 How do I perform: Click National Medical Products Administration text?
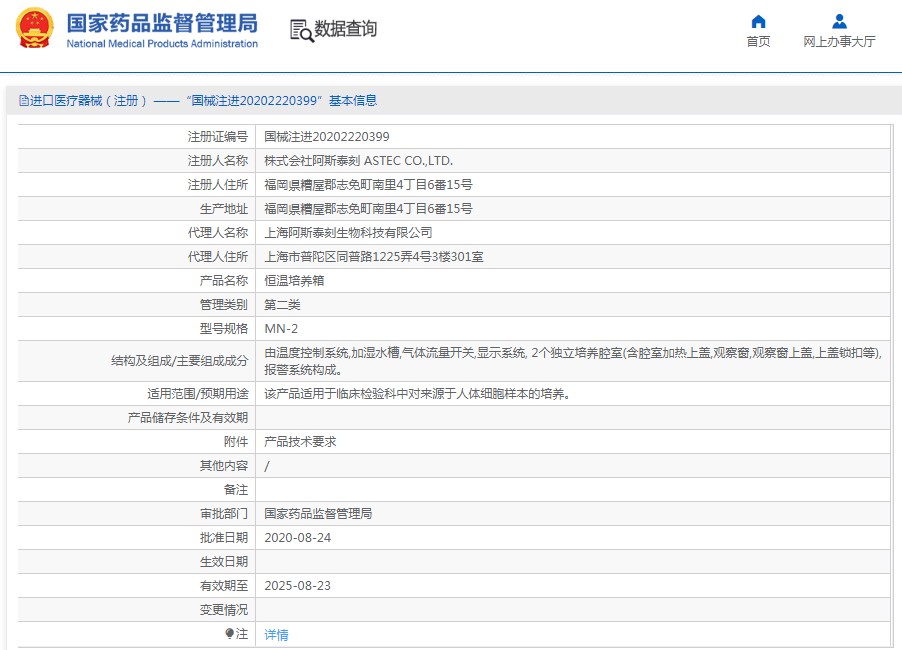(x=162, y=44)
